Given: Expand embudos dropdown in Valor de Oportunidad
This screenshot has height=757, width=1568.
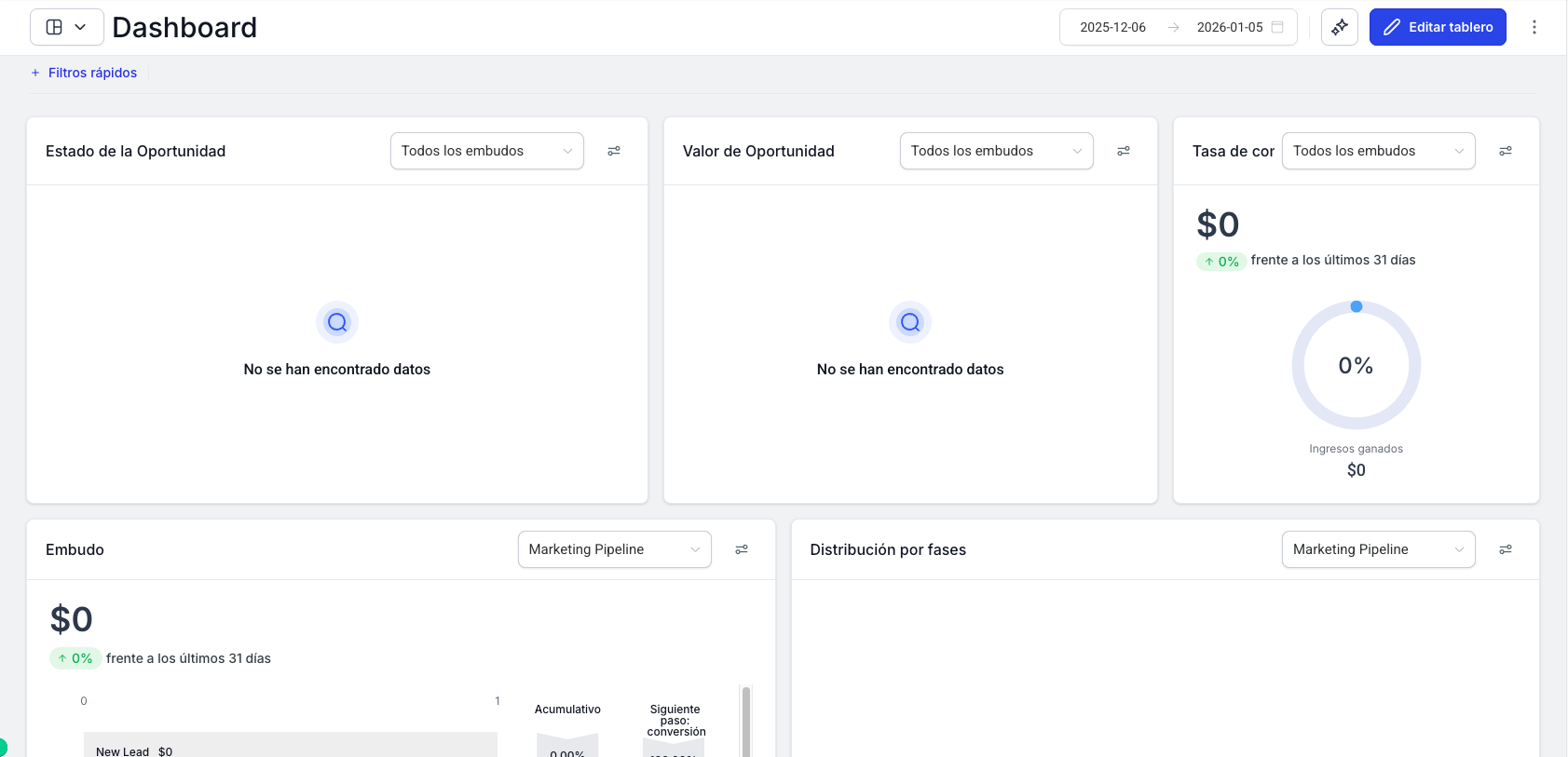Looking at the screenshot, I should click(x=996, y=151).
